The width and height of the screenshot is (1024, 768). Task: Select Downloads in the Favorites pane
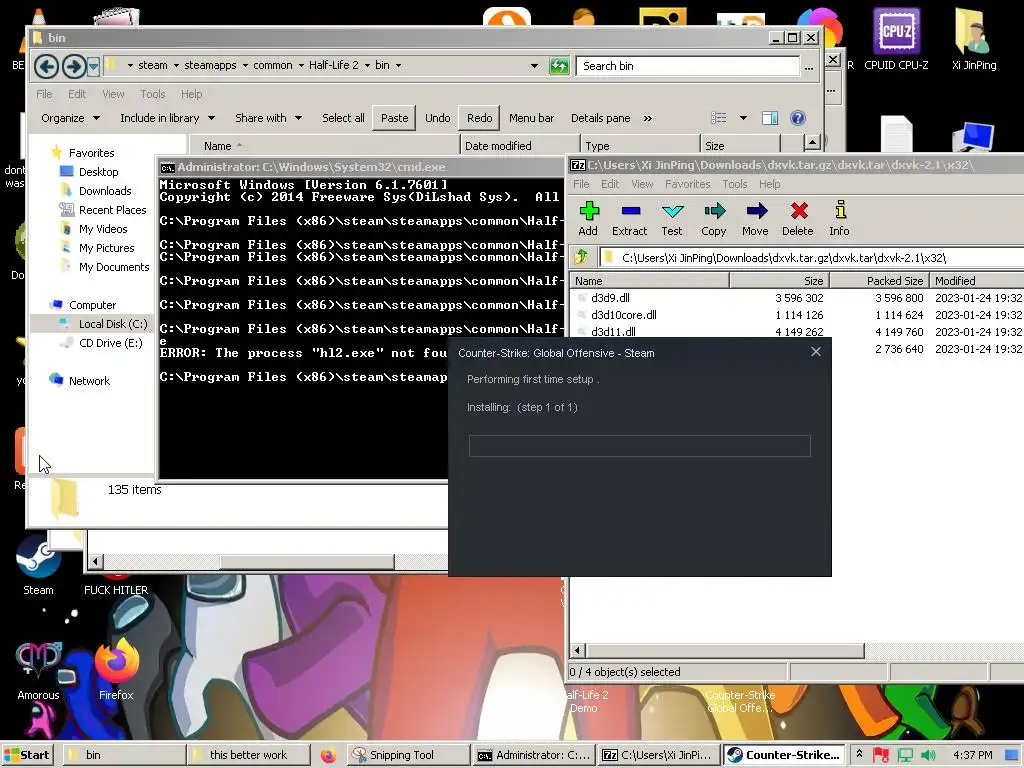click(x=104, y=191)
